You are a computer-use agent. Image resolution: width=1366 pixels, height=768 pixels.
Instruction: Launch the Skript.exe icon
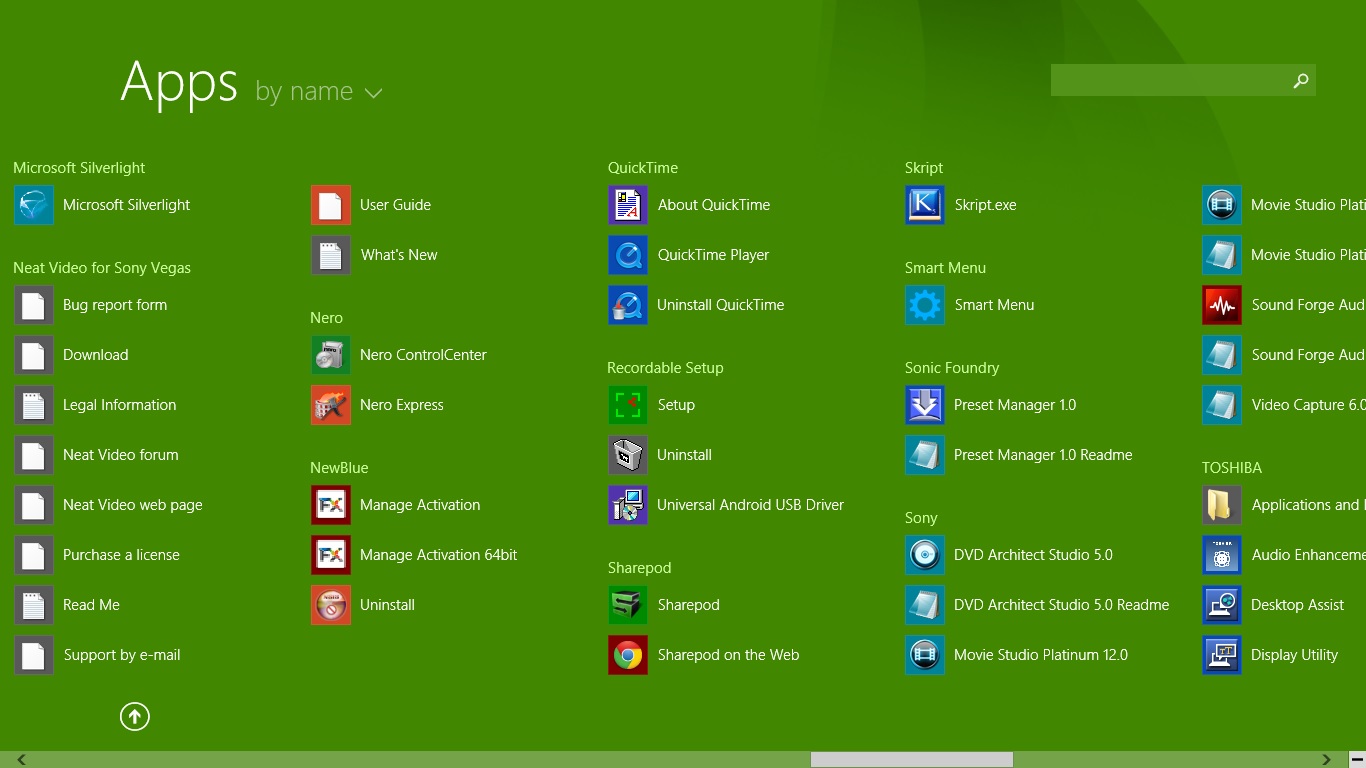[925, 205]
